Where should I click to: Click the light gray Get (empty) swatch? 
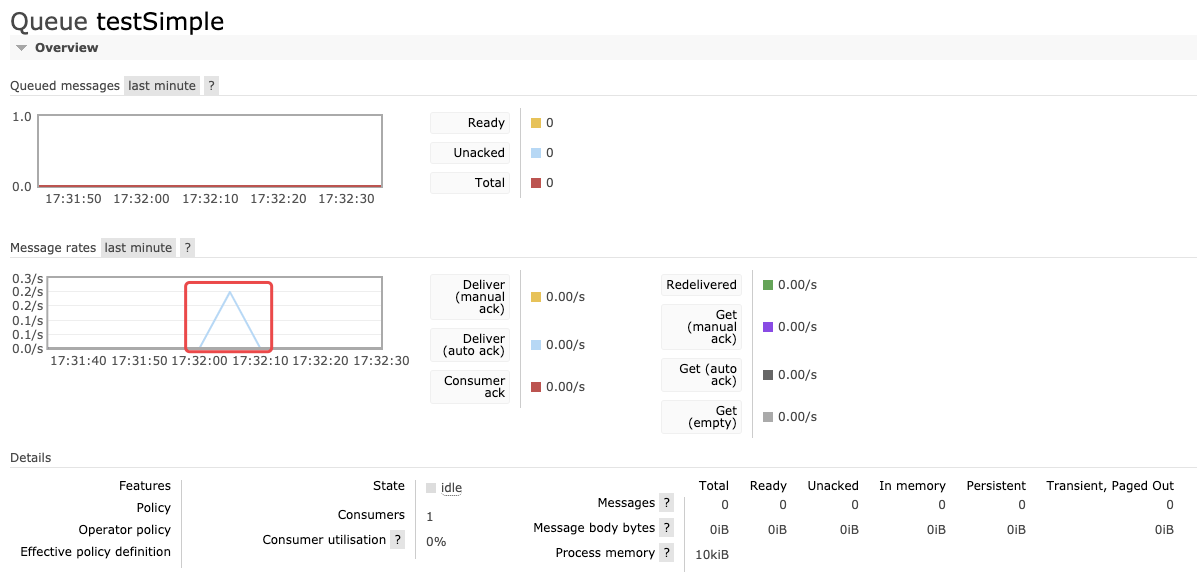[x=768, y=417]
